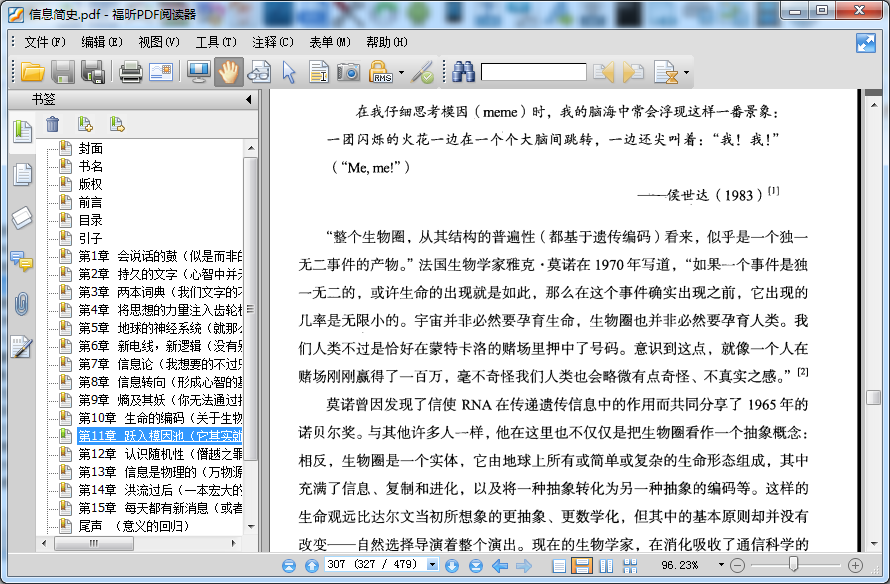Open the pages thumbnail sidebar icon
Image resolution: width=890 pixels, height=584 pixels.
22,174
